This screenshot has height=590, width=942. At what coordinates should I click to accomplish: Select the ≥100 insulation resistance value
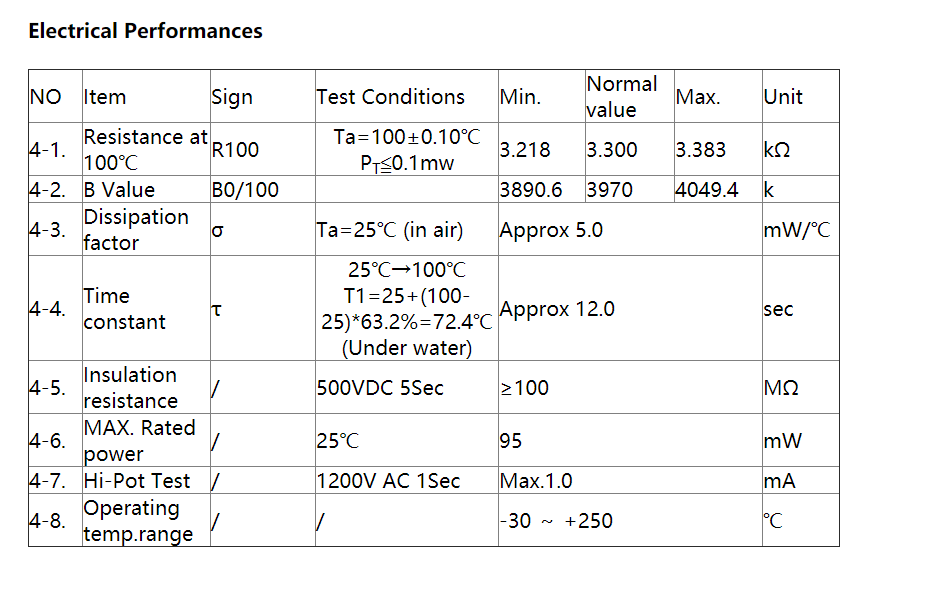pos(524,388)
